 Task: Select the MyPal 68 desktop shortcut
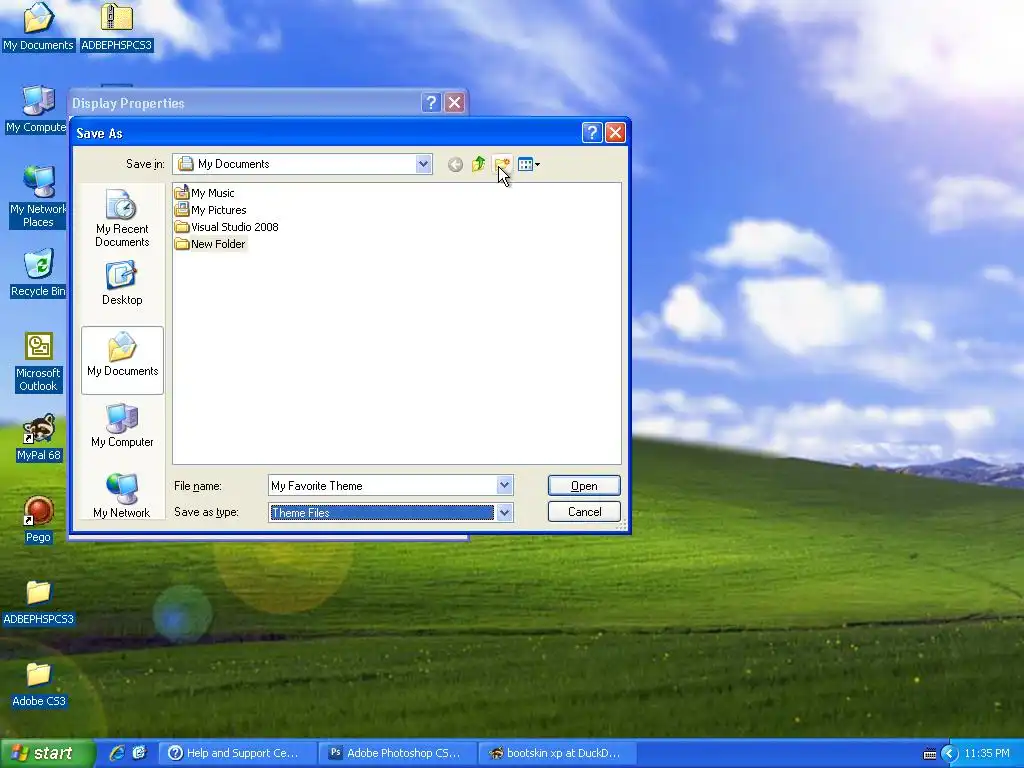point(38,438)
